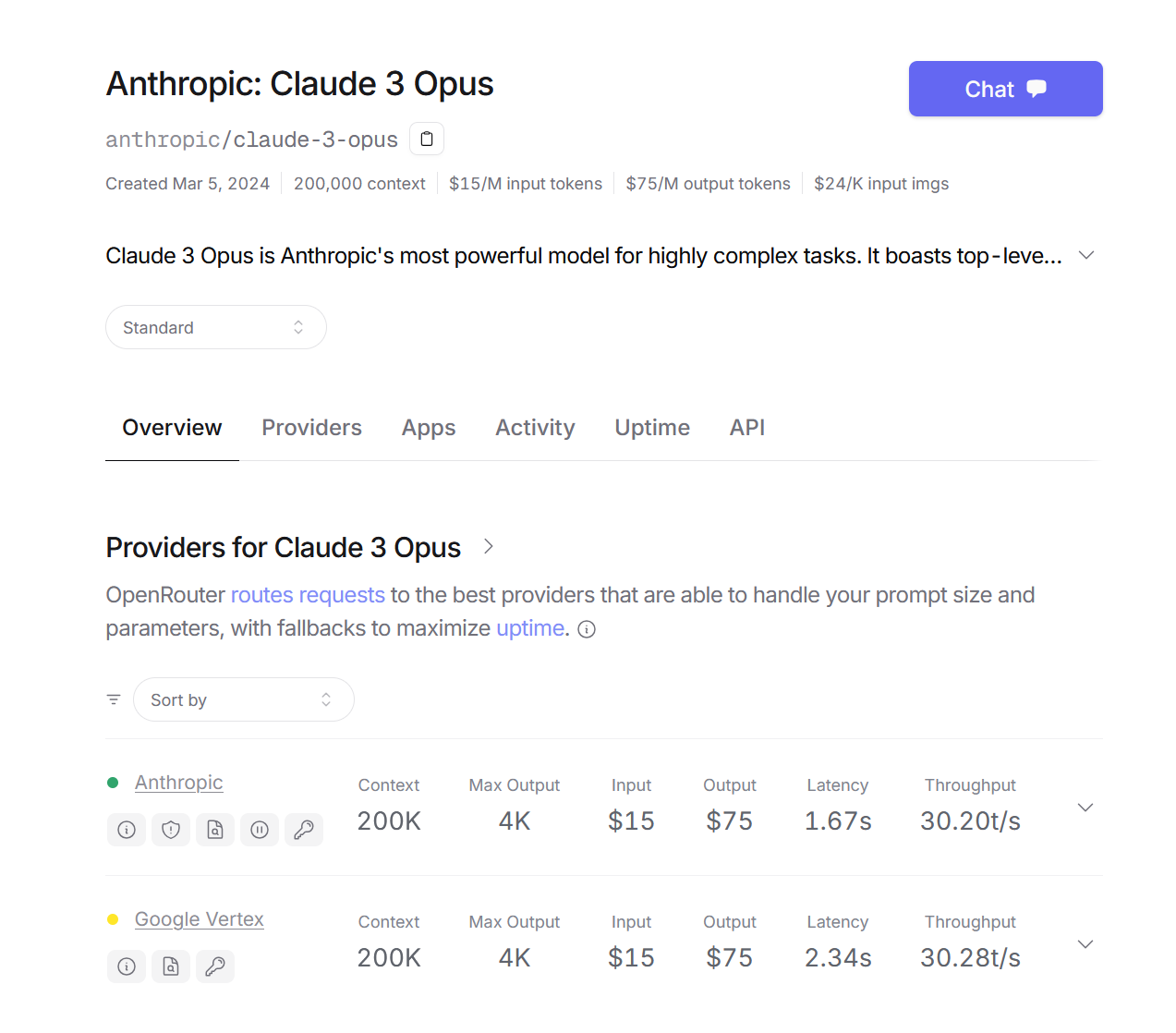1176x1033 pixels.
Task: Click the yellow status dot for Google Vertex
Action: [x=113, y=919]
